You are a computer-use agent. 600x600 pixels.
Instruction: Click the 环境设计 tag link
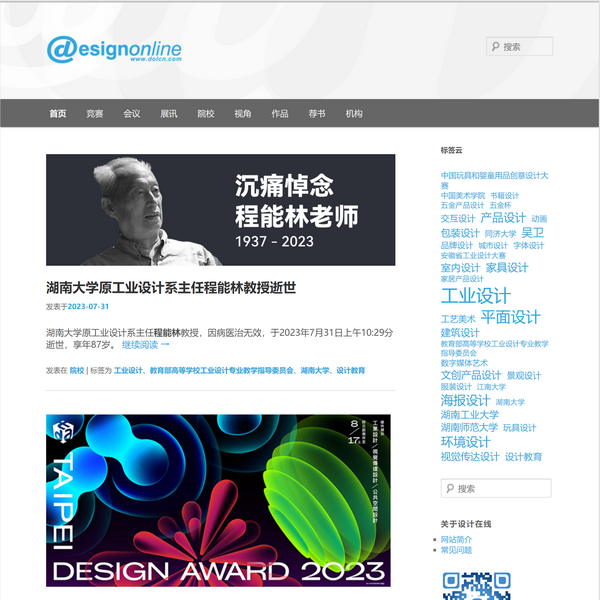coord(465,442)
